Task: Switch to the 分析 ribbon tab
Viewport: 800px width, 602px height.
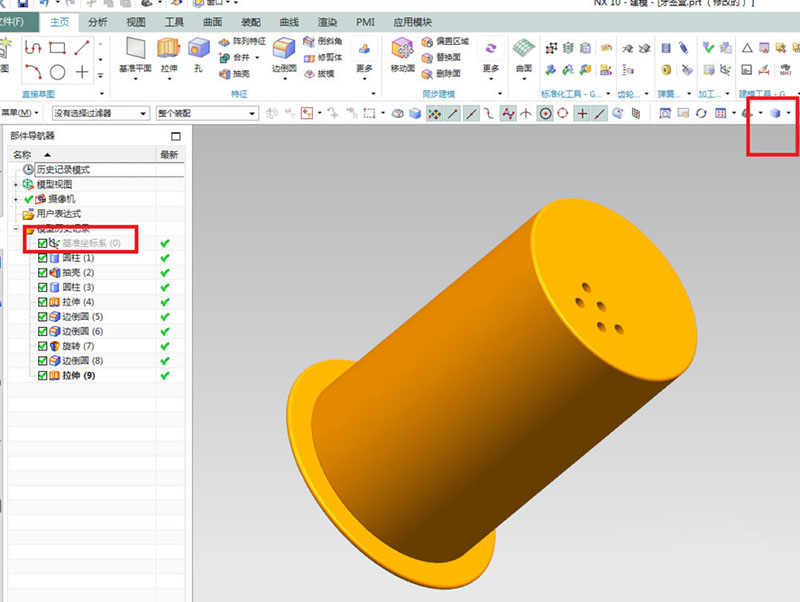Action: (97, 22)
